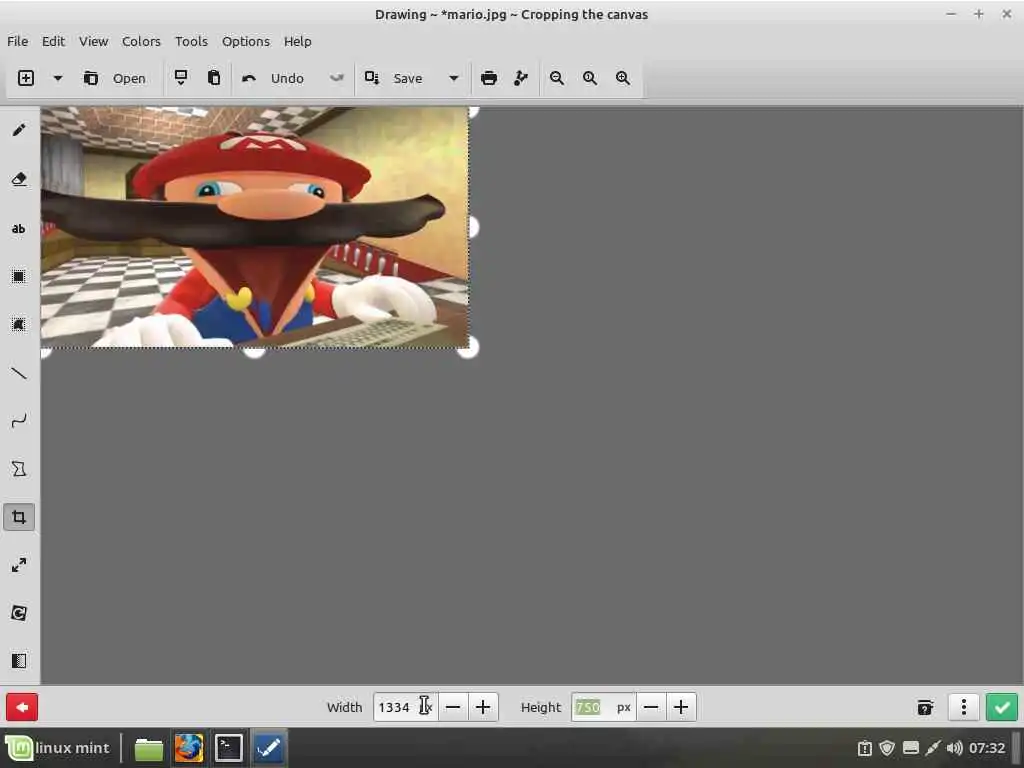Apply the crop with the green checkmark

1002,707
